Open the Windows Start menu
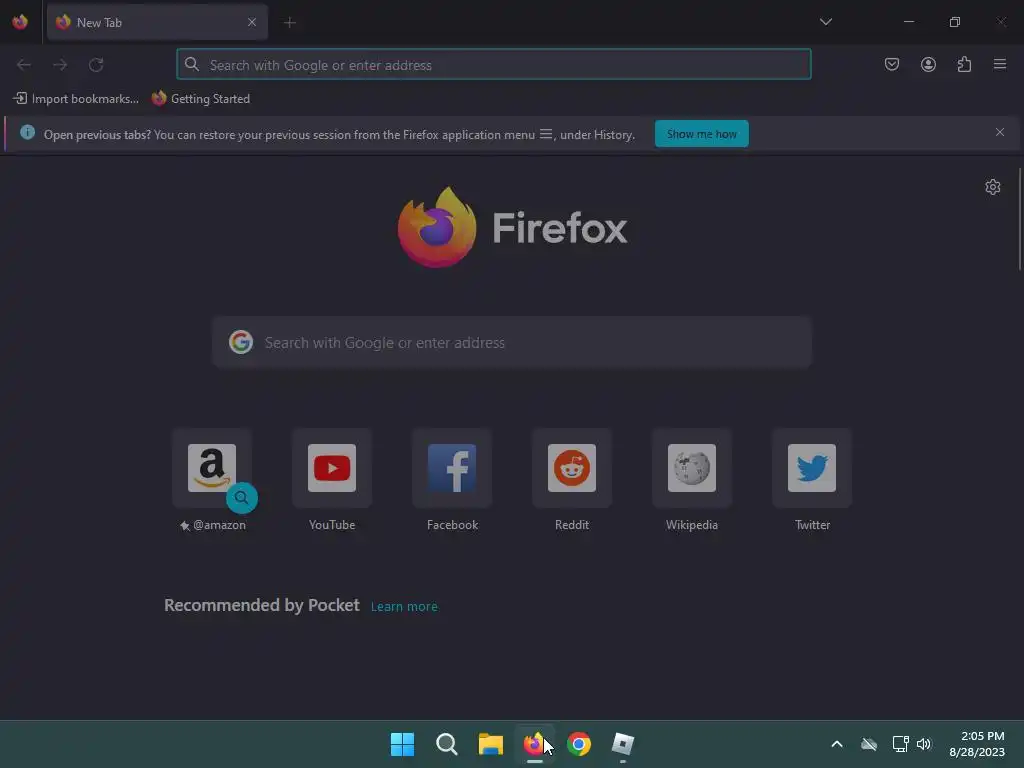 pos(402,744)
